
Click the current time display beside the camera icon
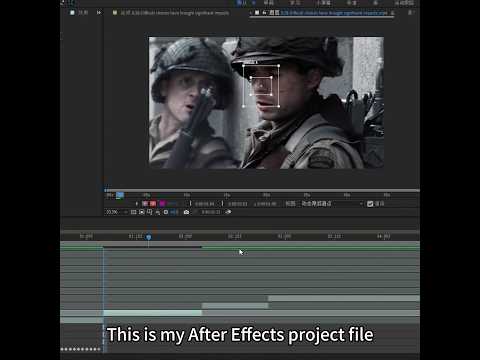[211, 212]
